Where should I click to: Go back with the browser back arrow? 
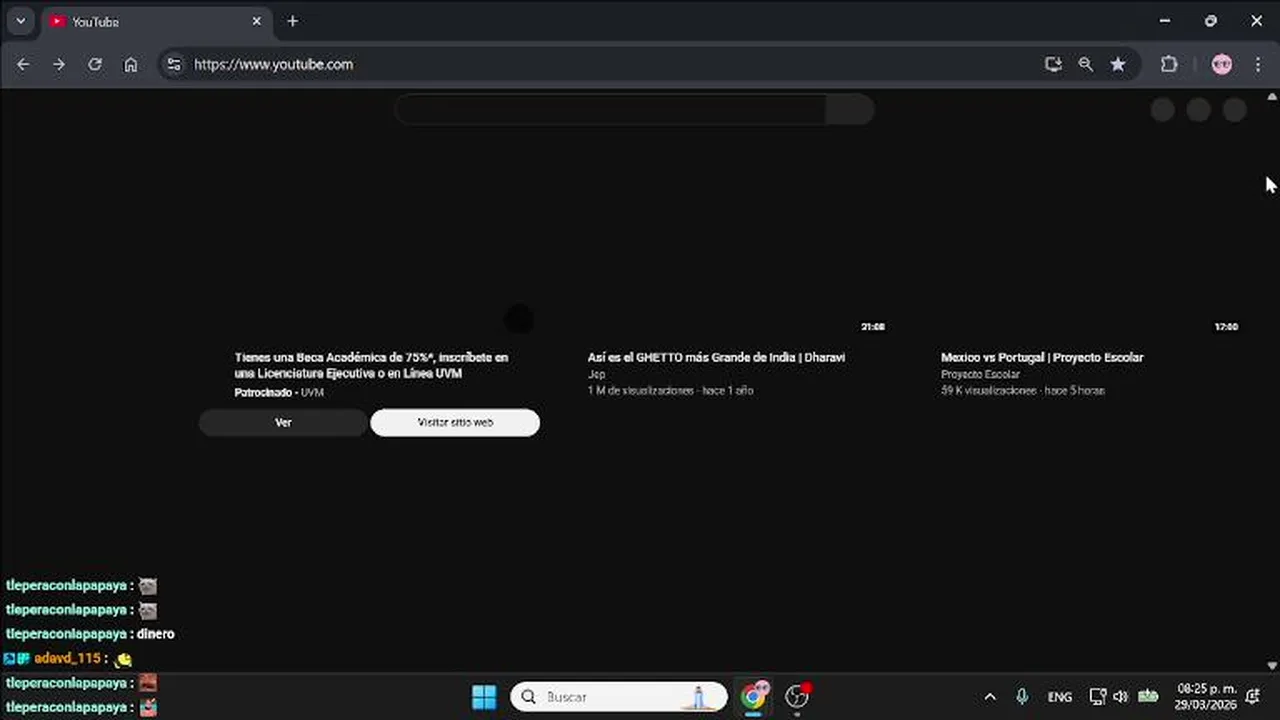point(23,64)
